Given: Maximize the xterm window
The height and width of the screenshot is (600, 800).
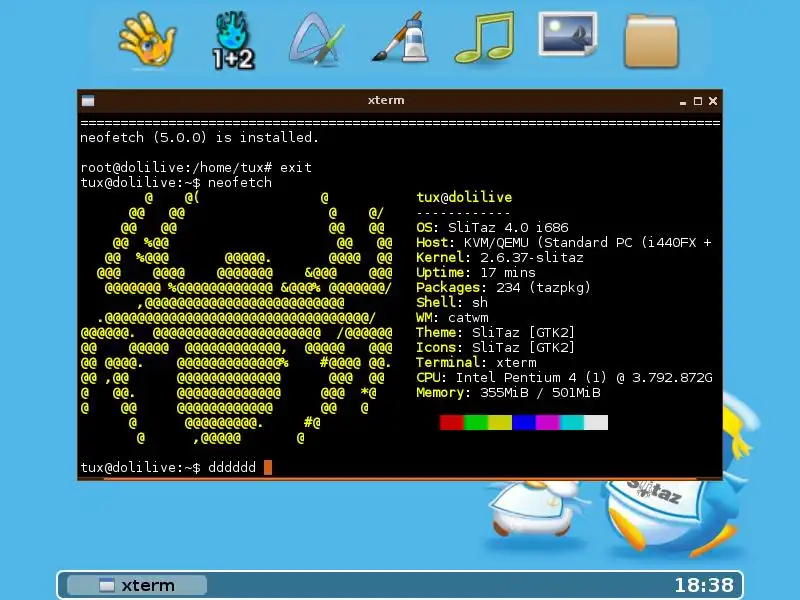Looking at the screenshot, I should click(x=697, y=101).
